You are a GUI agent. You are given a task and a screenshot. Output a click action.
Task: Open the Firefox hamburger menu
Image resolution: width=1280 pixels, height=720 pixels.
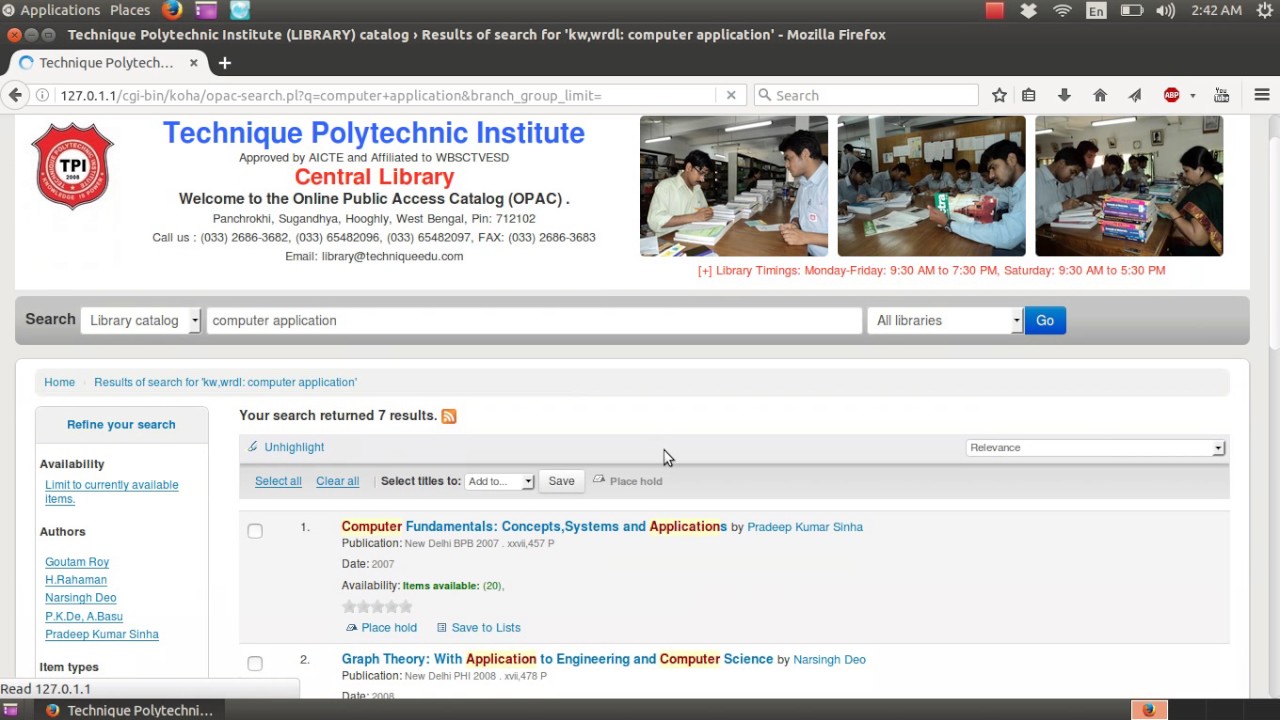click(x=1262, y=95)
